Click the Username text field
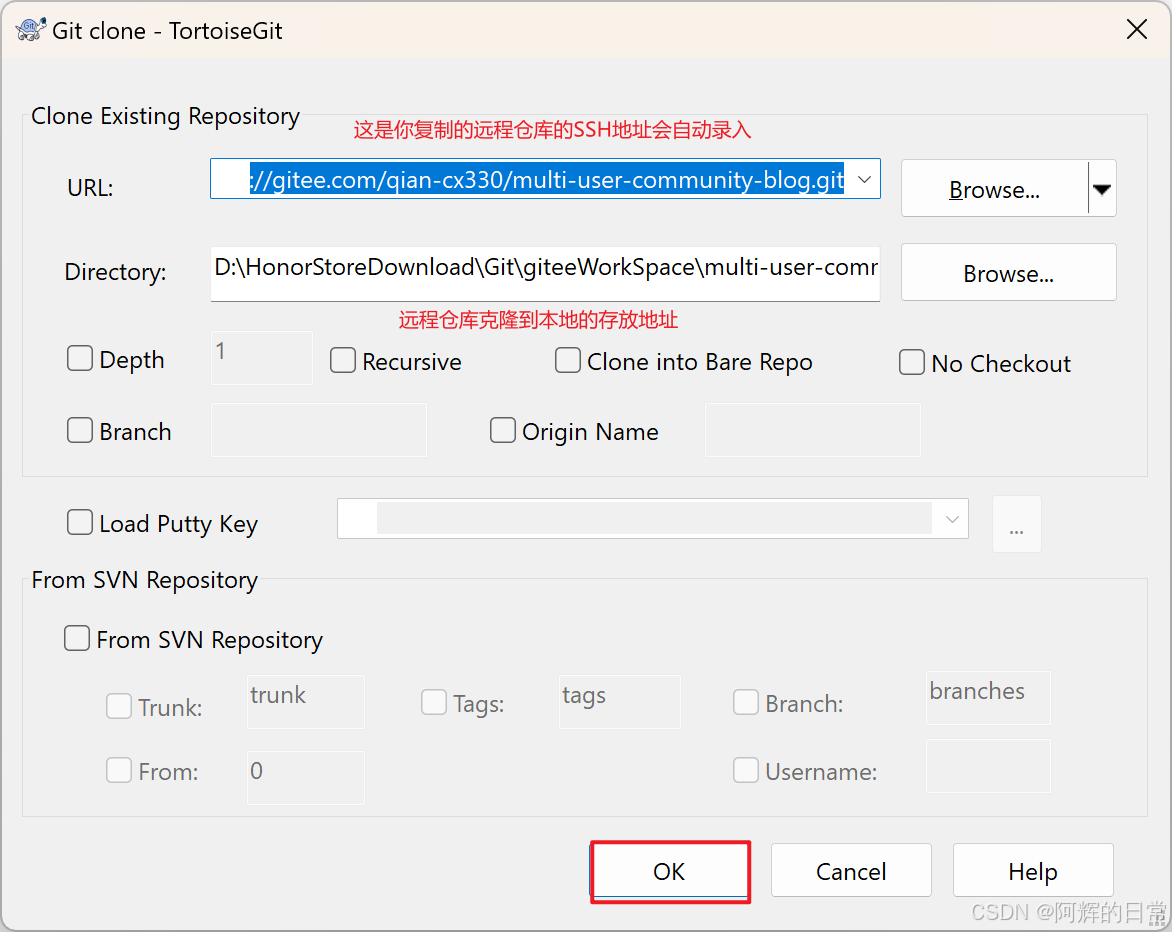The image size is (1172, 932). coord(988,766)
